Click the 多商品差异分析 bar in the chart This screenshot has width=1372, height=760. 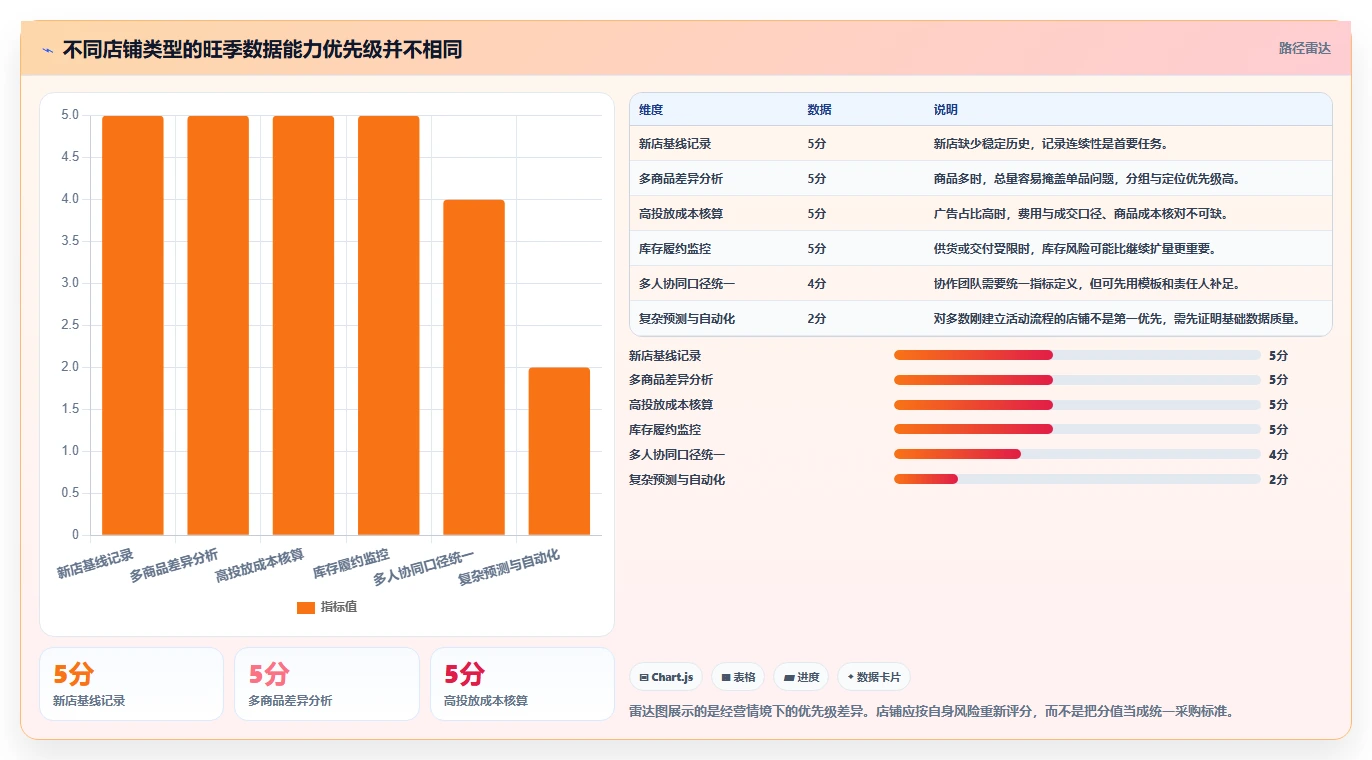tap(218, 325)
